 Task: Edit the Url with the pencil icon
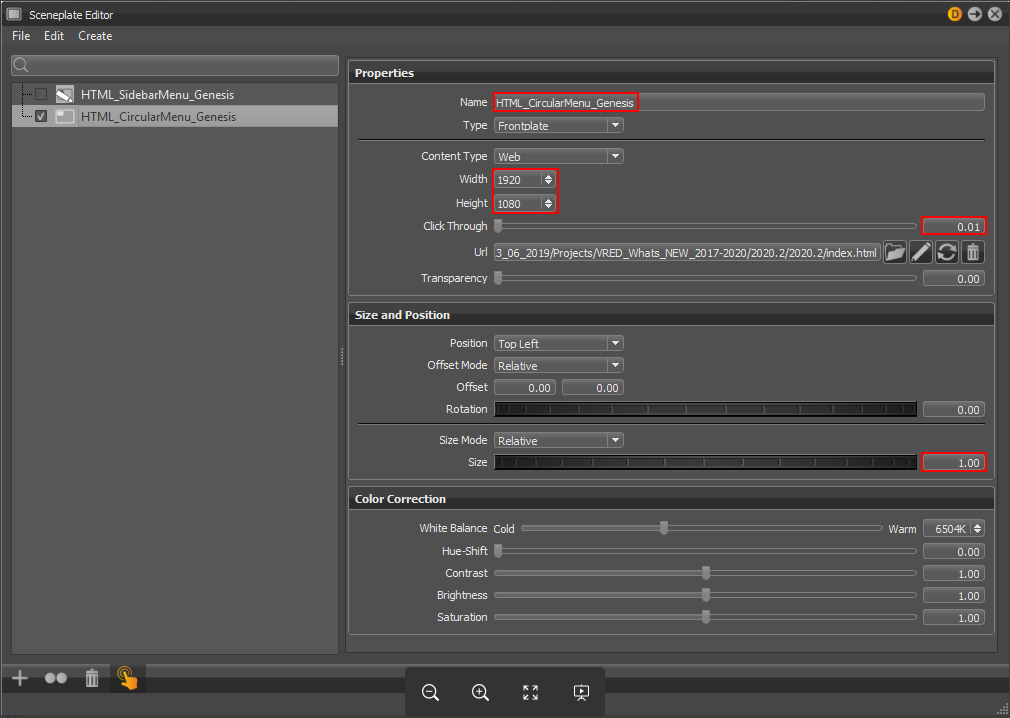[x=921, y=252]
